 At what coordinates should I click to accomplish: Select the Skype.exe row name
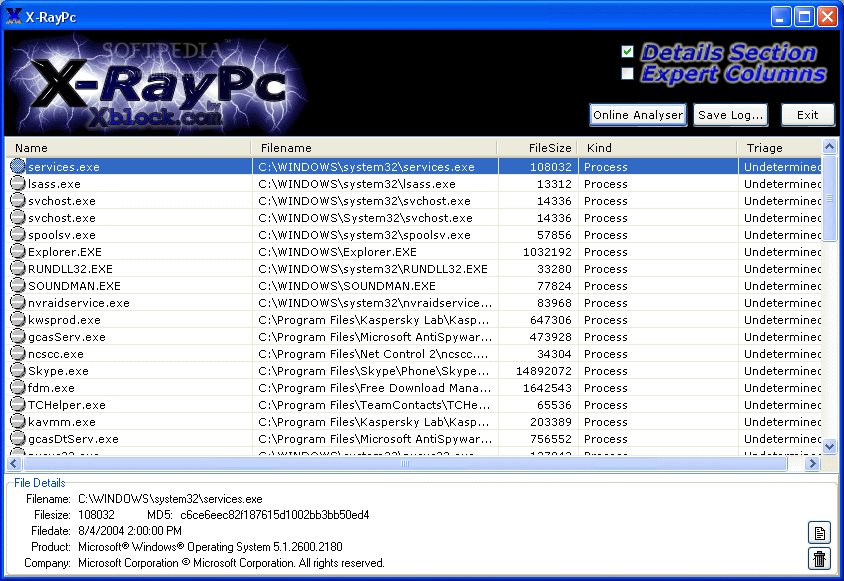coord(58,371)
